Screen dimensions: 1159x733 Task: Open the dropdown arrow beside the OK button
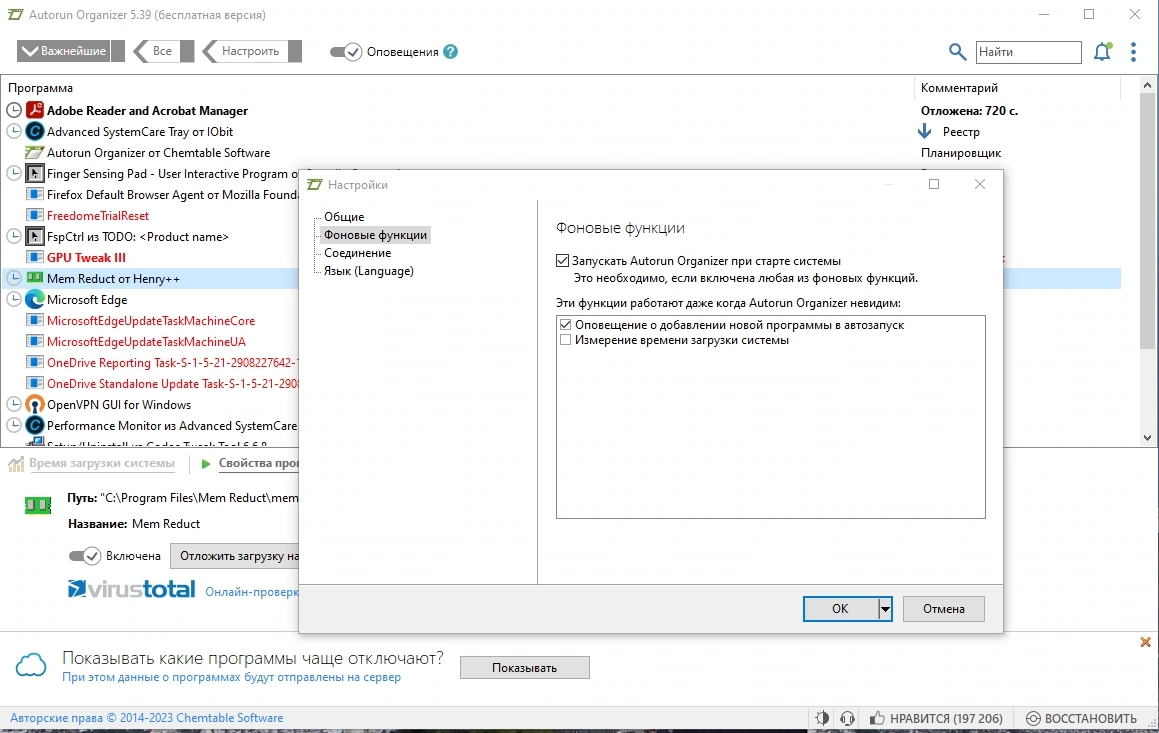885,609
